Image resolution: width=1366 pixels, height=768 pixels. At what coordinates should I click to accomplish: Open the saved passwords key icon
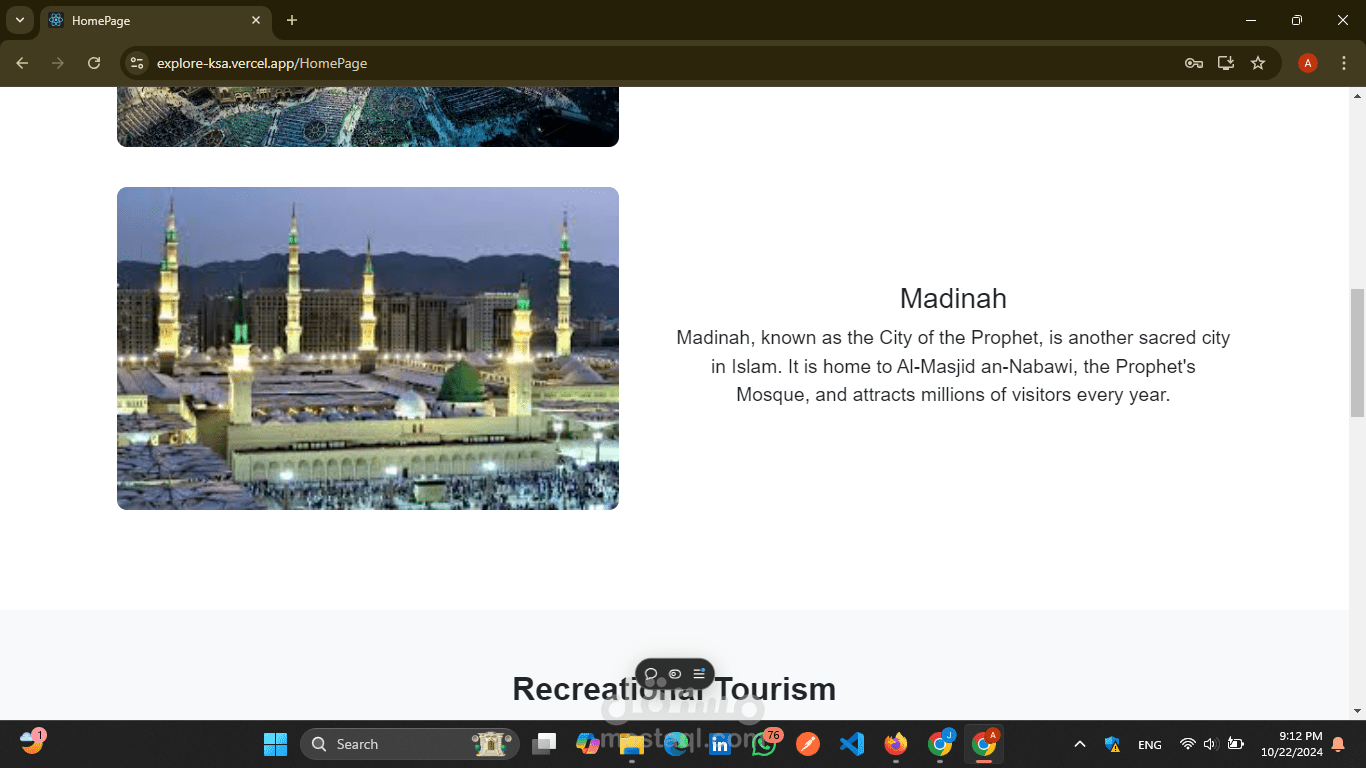[1193, 63]
